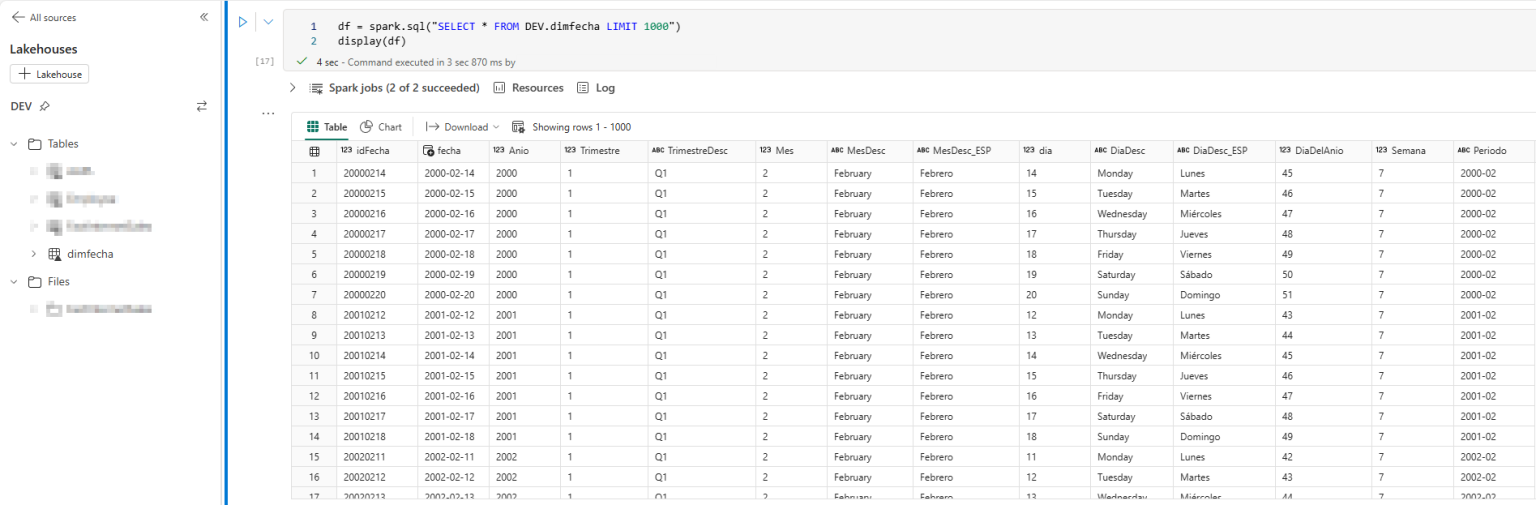Viewport: 1536px width, 505px height.
Task: Click the green success checkmark status
Action: [301, 61]
